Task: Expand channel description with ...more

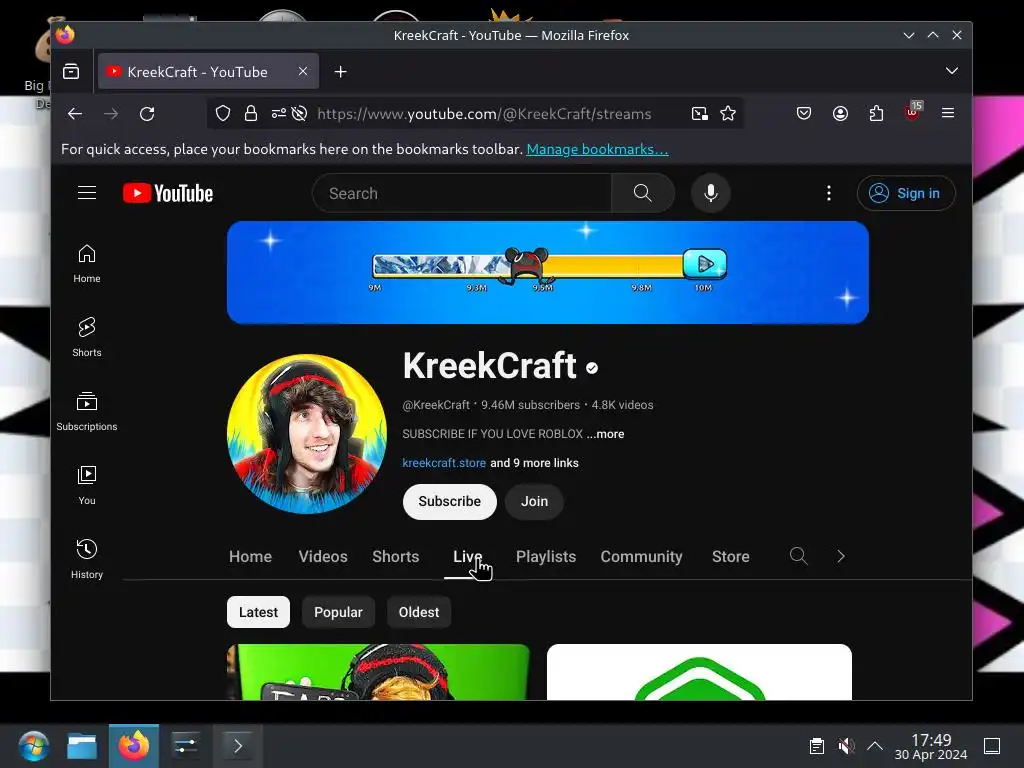Action: (x=605, y=434)
